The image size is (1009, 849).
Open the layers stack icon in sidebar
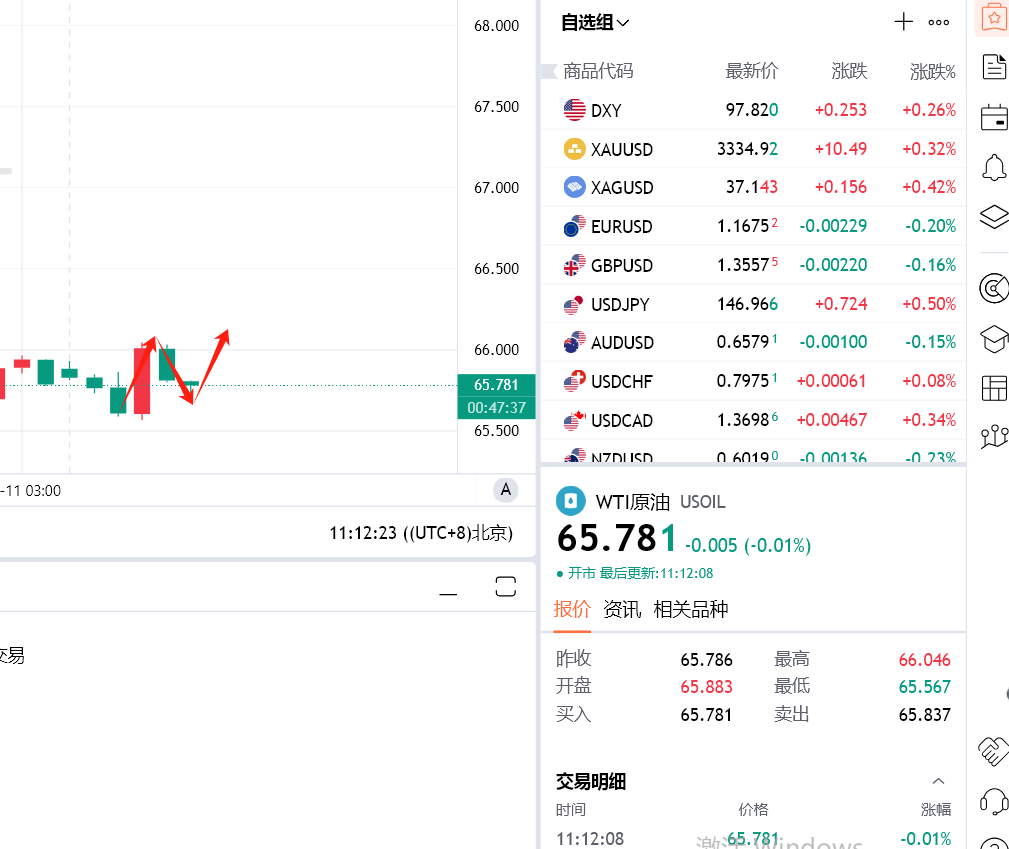point(994,217)
